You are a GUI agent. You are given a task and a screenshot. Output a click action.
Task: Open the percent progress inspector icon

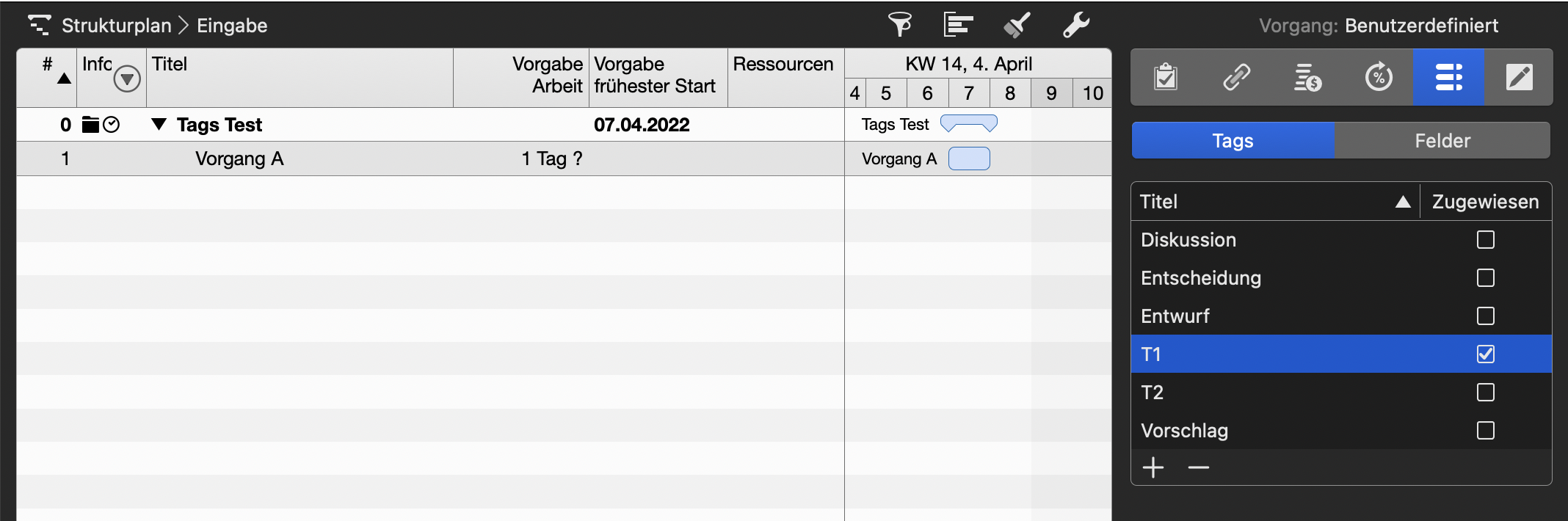[1379, 77]
